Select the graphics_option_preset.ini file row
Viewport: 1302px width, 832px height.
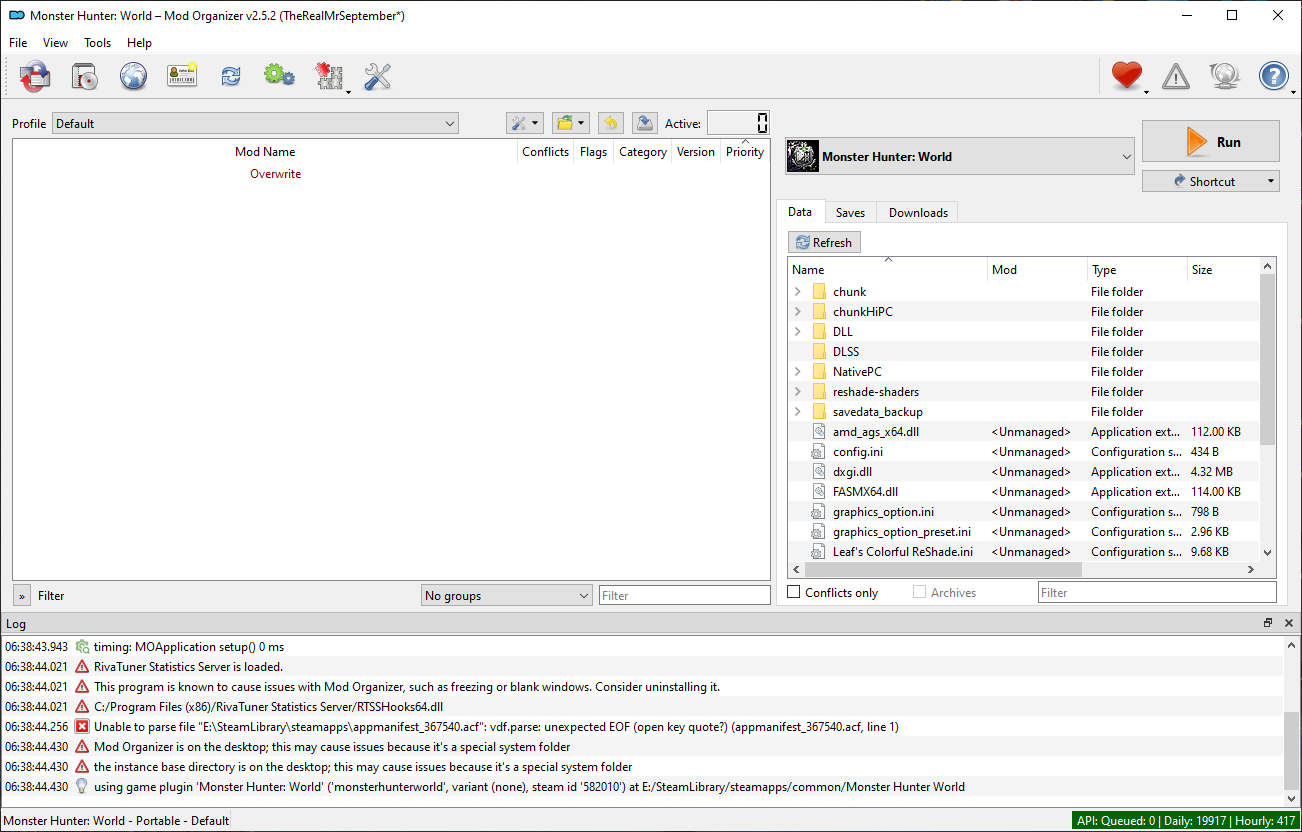pos(1024,532)
